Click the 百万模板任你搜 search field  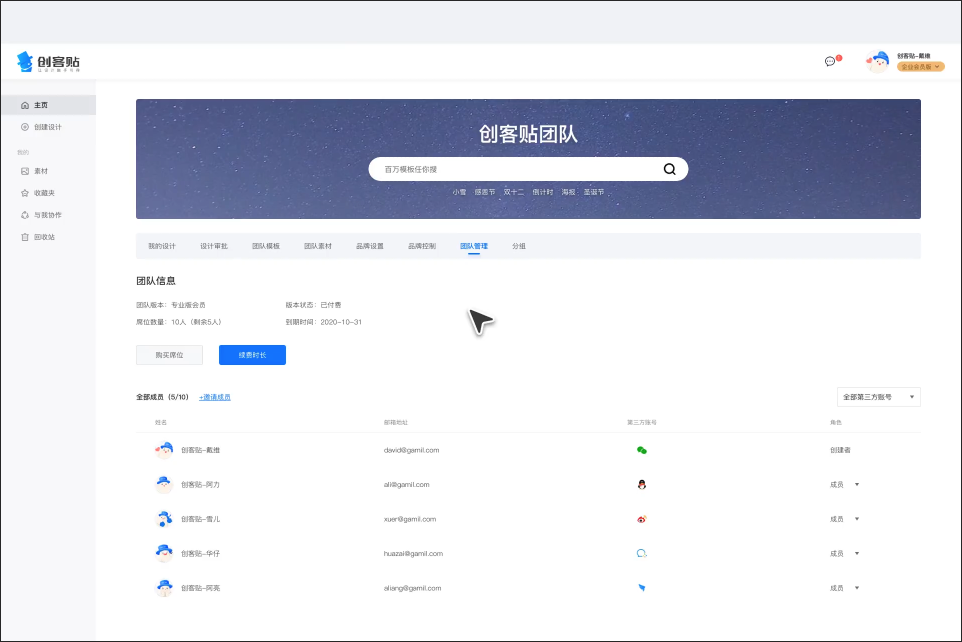(510, 169)
